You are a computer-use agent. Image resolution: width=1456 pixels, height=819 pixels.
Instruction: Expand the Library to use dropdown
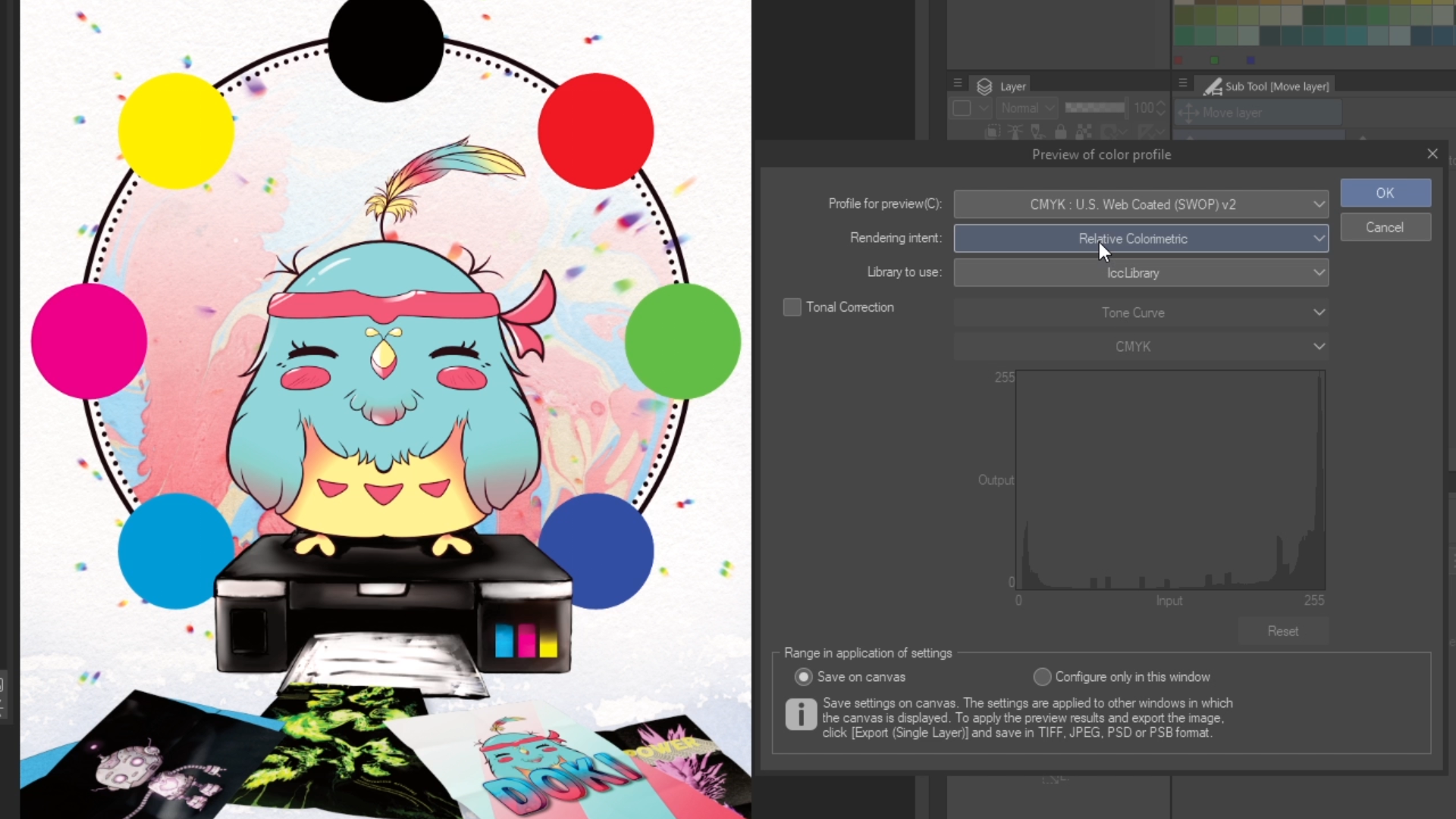(1141, 272)
